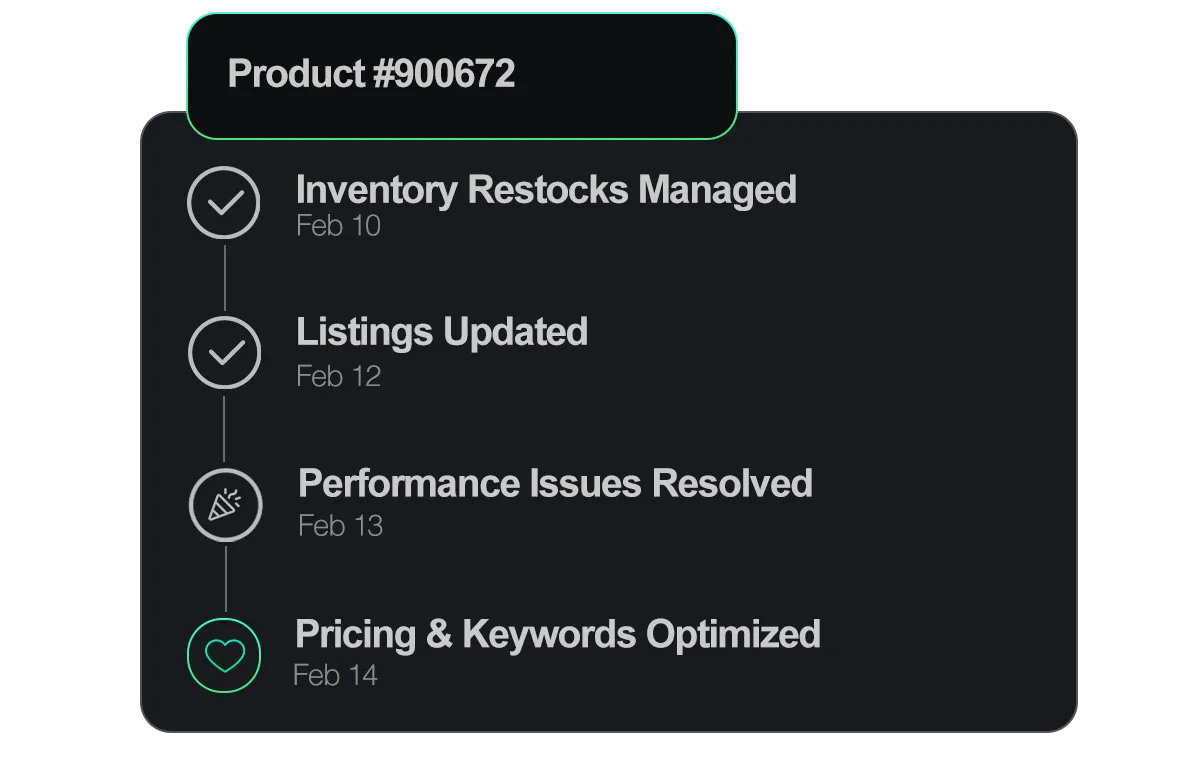Click the connector line above the heart icon
The width and height of the screenshot is (1182, 760).
[x=225, y=579]
